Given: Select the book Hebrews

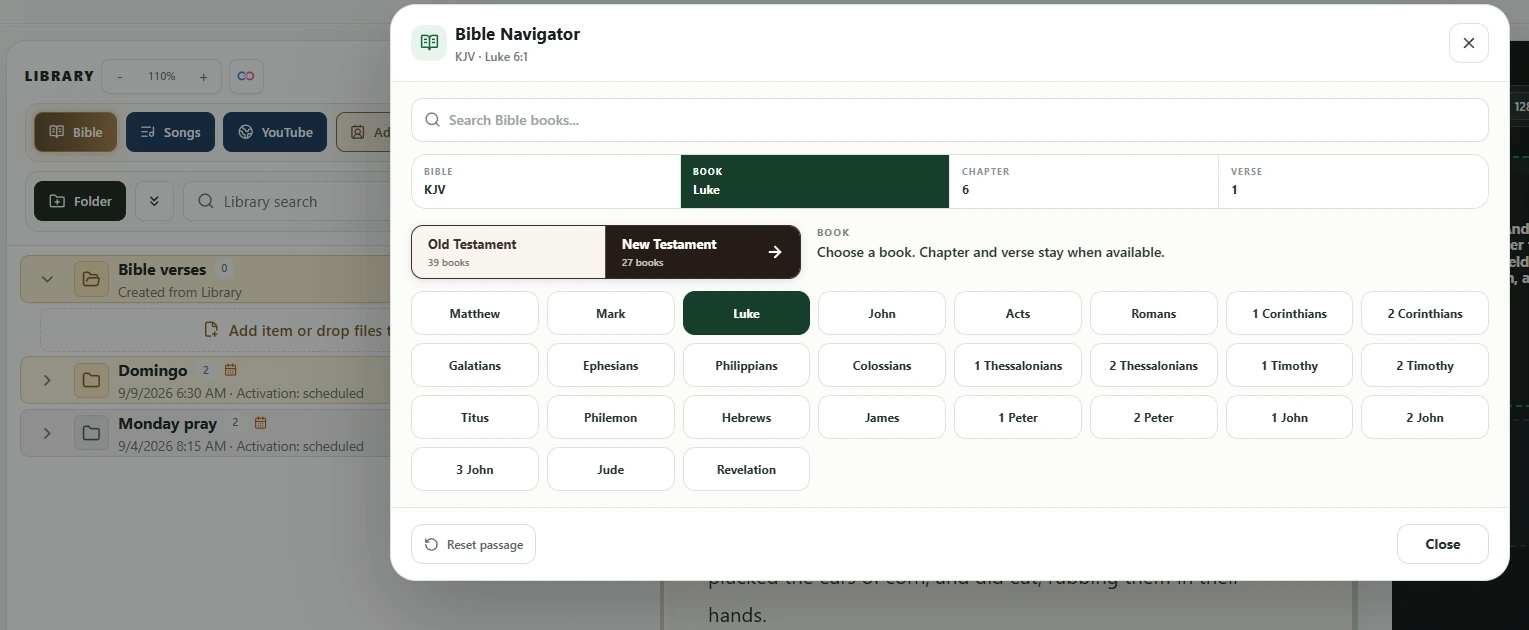Looking at the screenshot, I should pyautogui.click(x=746, y=417).
